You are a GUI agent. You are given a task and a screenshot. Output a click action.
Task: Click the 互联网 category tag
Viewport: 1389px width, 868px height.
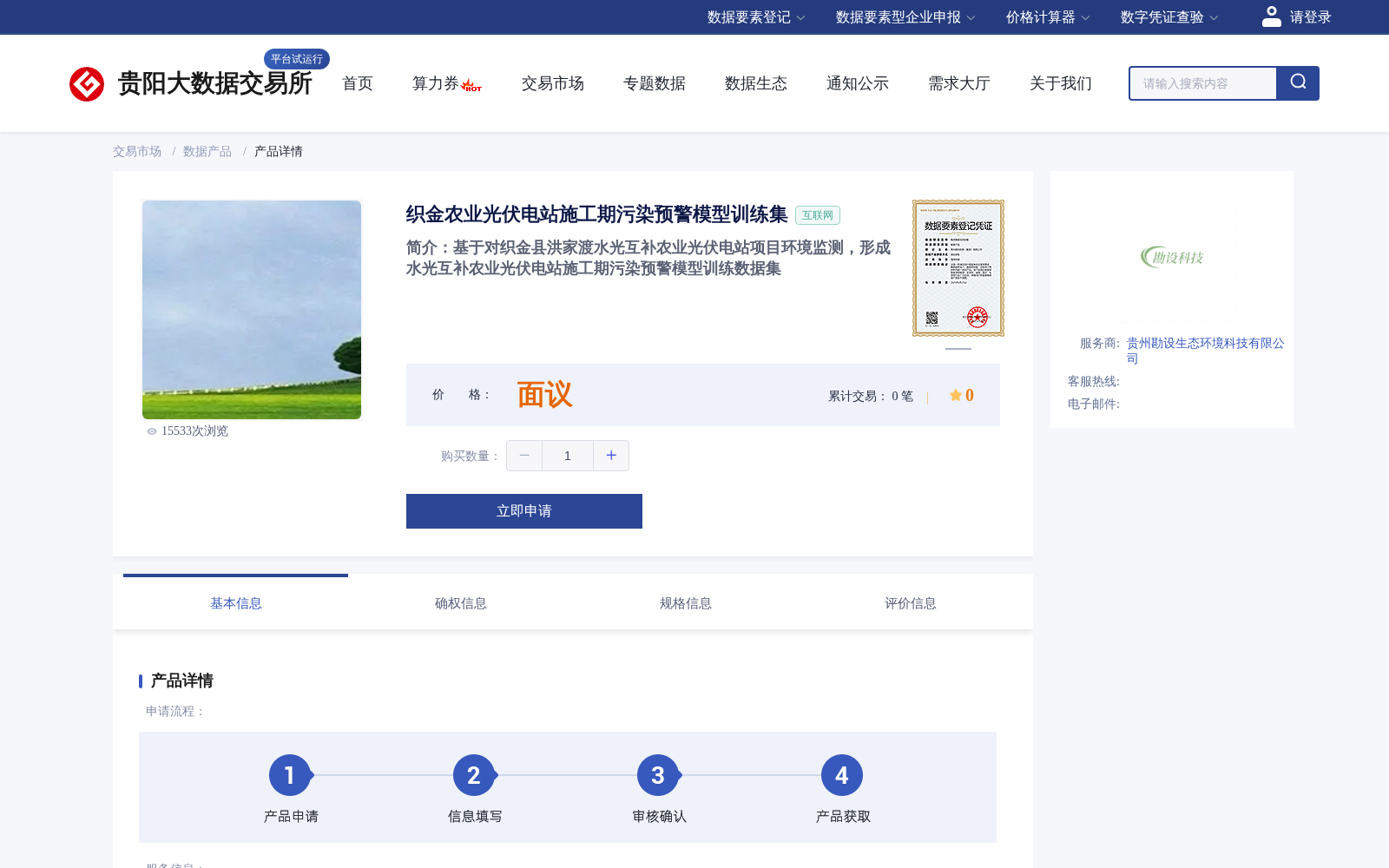pos(818,215)
